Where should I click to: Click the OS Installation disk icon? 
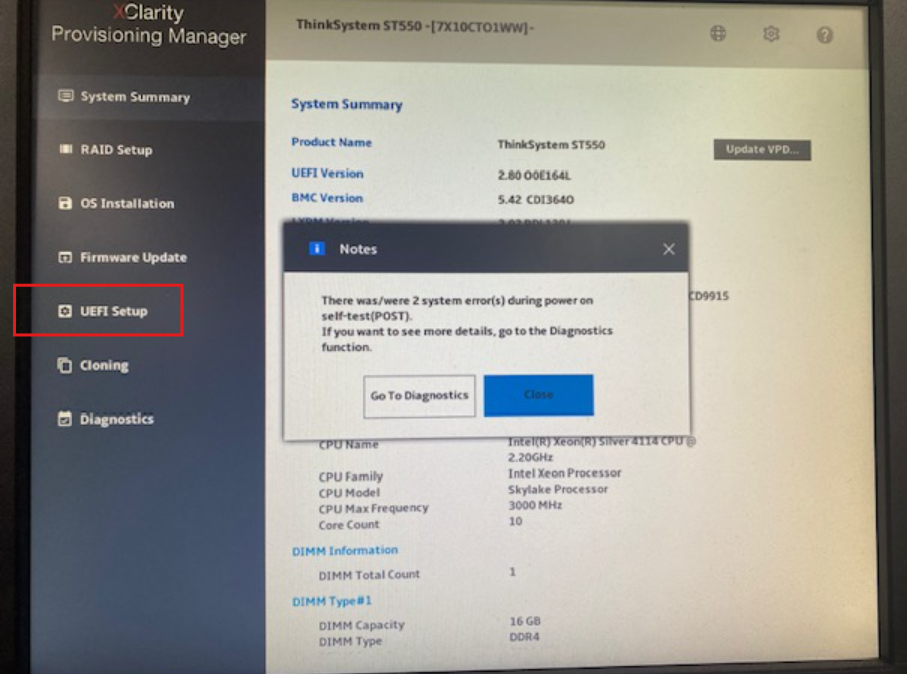[65, 203]
